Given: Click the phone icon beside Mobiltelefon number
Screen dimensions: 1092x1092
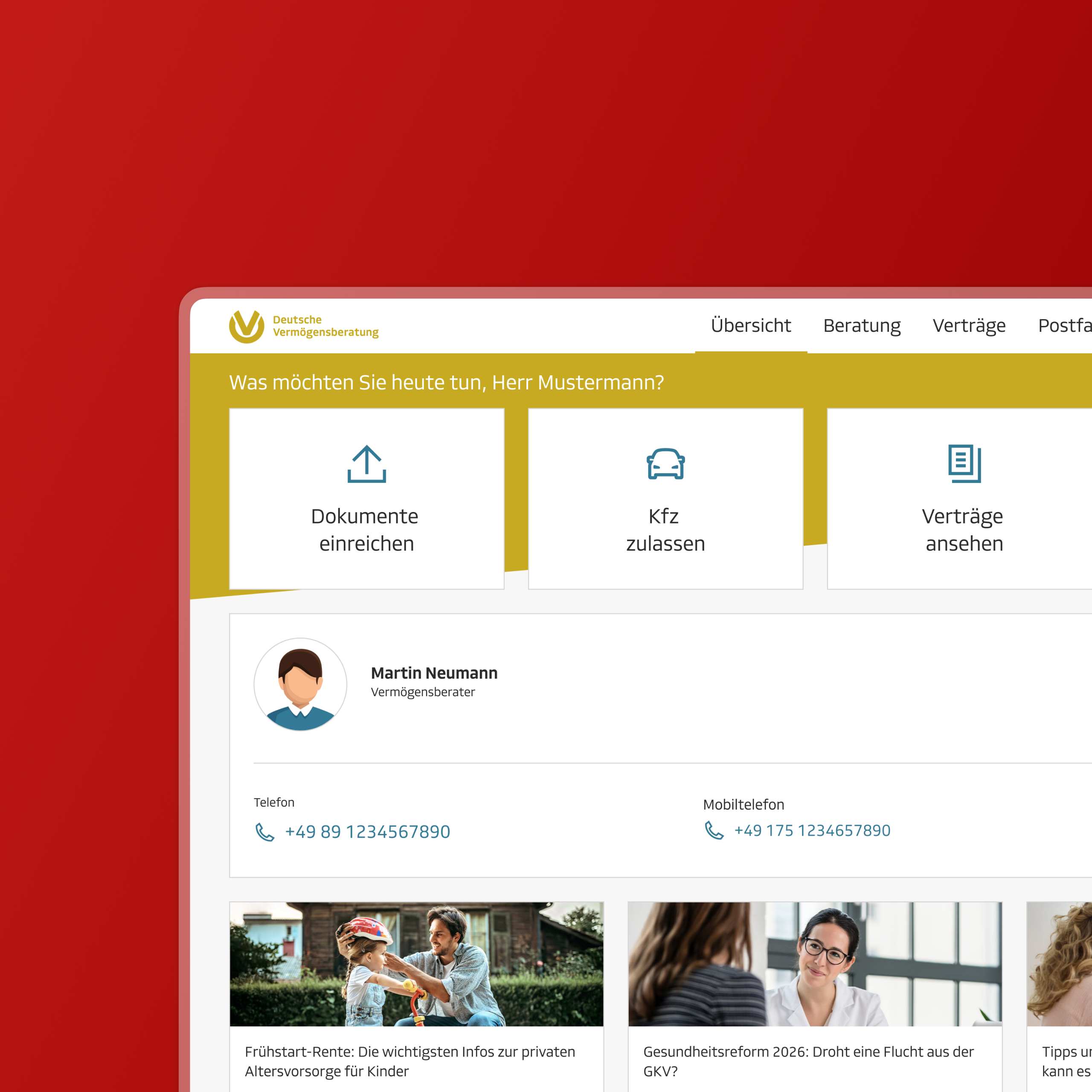Looking at the screenshot, I should point(714,831).
